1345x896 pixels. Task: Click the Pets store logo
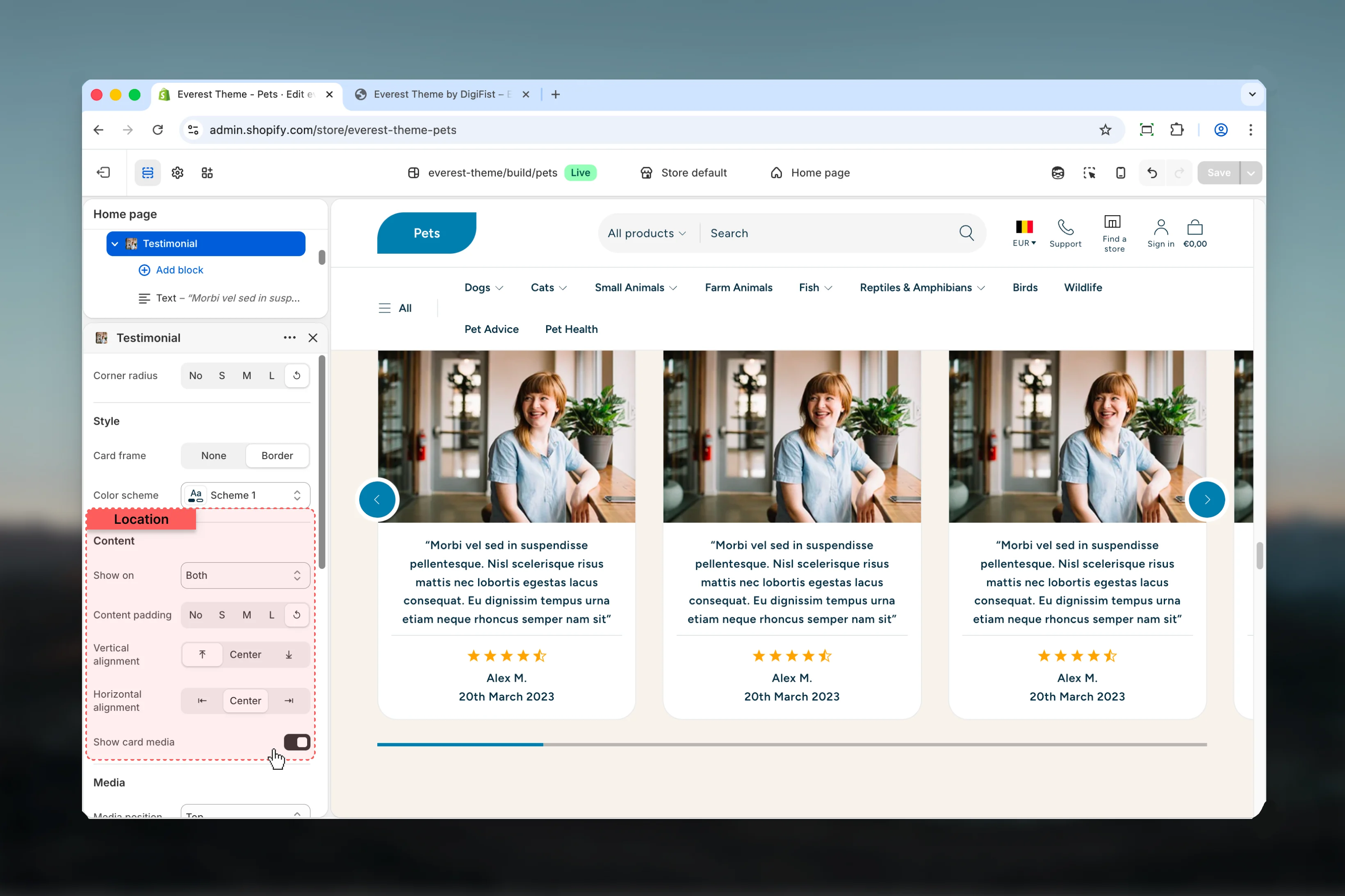point(426,233)
